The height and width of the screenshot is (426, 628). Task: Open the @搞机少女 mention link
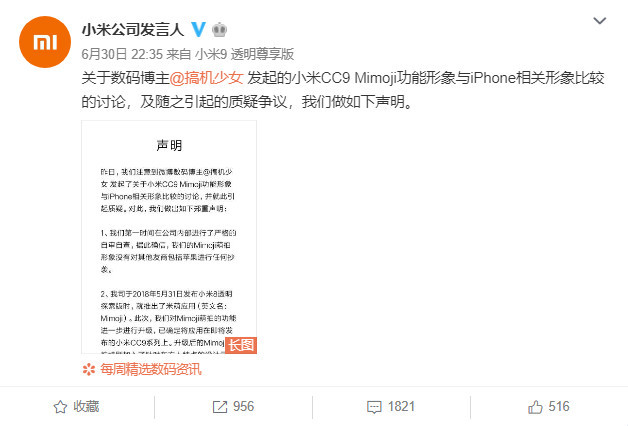pos(207,78)
